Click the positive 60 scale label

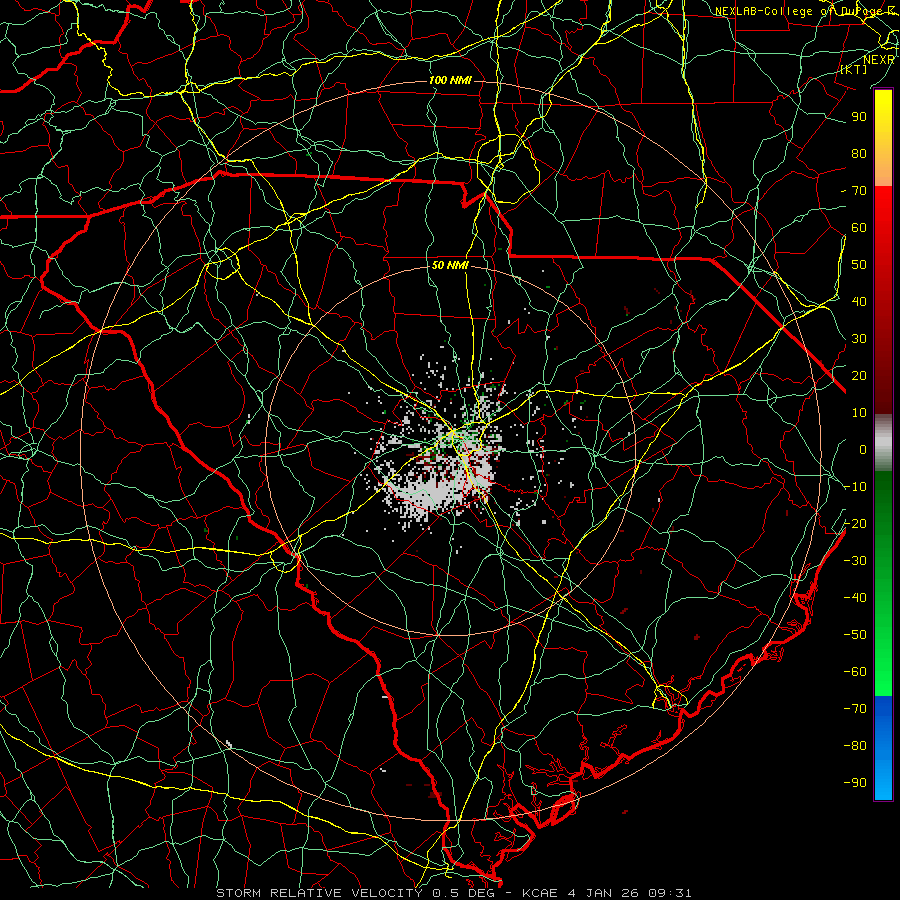pyautogui.click(x=859, y=228)
